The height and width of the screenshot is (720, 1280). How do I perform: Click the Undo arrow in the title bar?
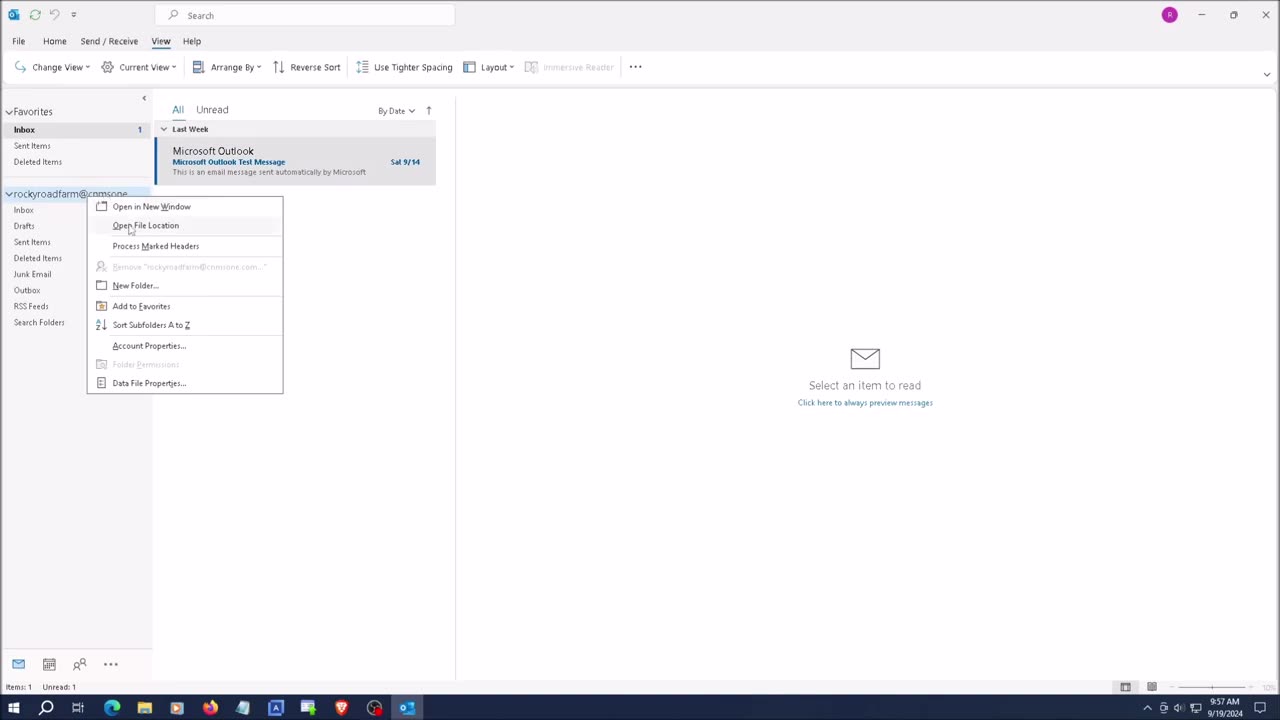coord(54,15)
